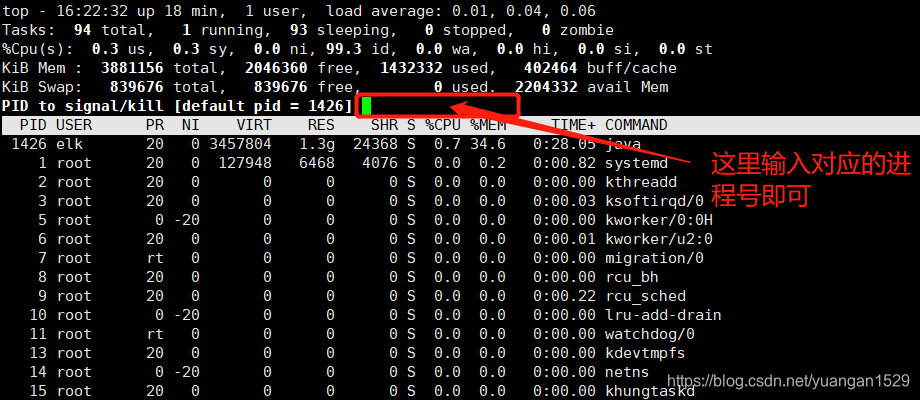Screen dimensions: 920x400
Task: Click PID 13 in the process list
Action: [38, 353]
